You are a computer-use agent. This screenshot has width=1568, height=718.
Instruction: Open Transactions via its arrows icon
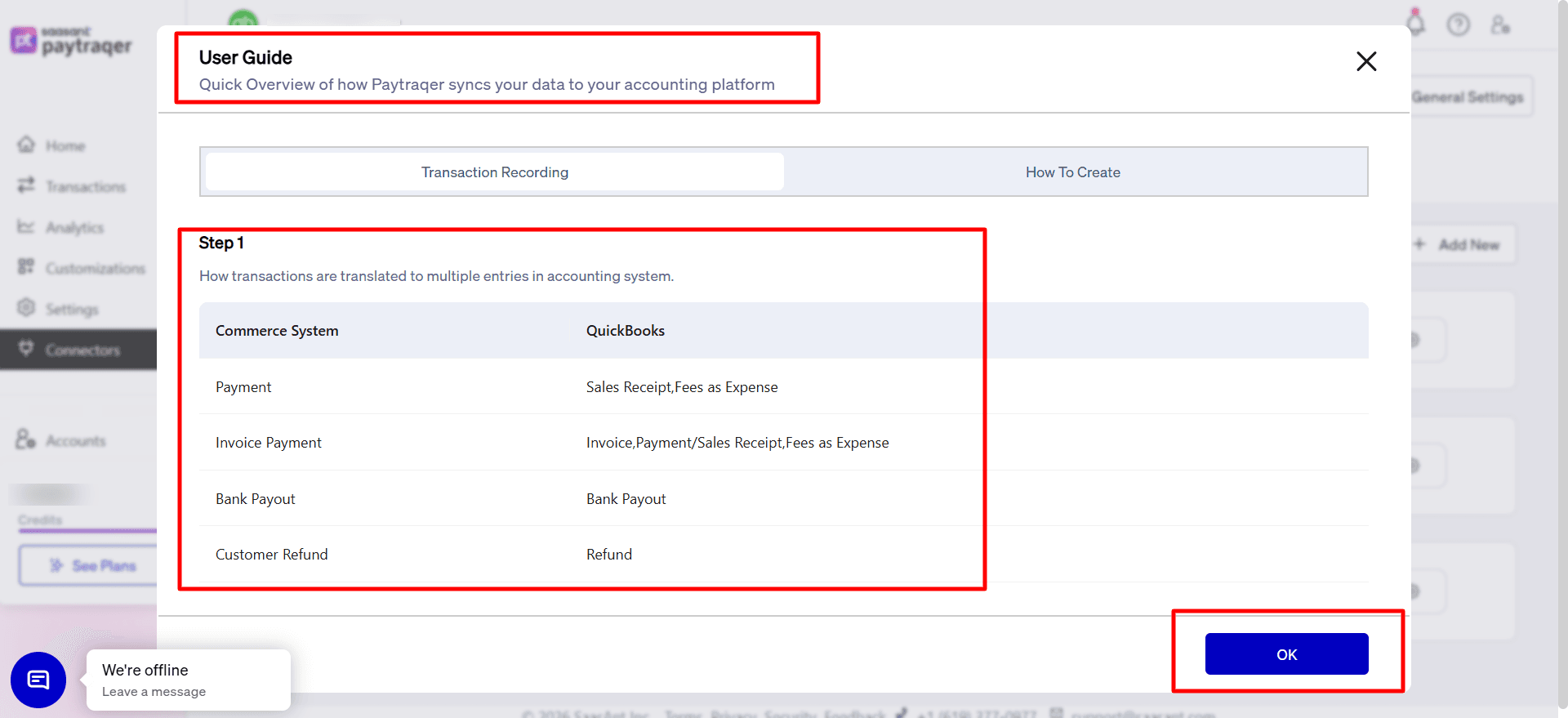click(26, 185)
